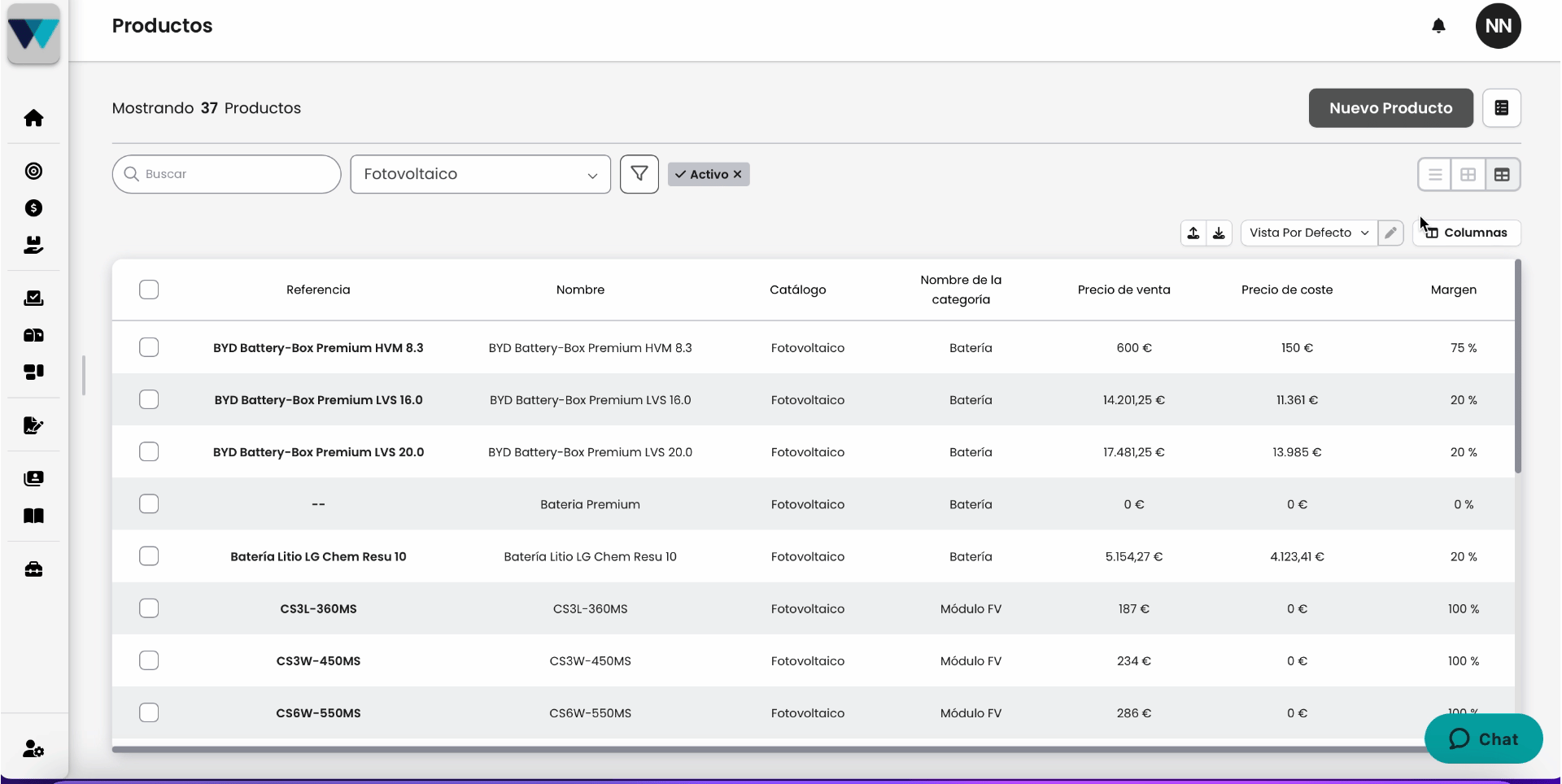The height and width of the screenshot is (784, 1562).
Task: Check the Bateria Premium row checkbox
Action: [x=149, y=503]
